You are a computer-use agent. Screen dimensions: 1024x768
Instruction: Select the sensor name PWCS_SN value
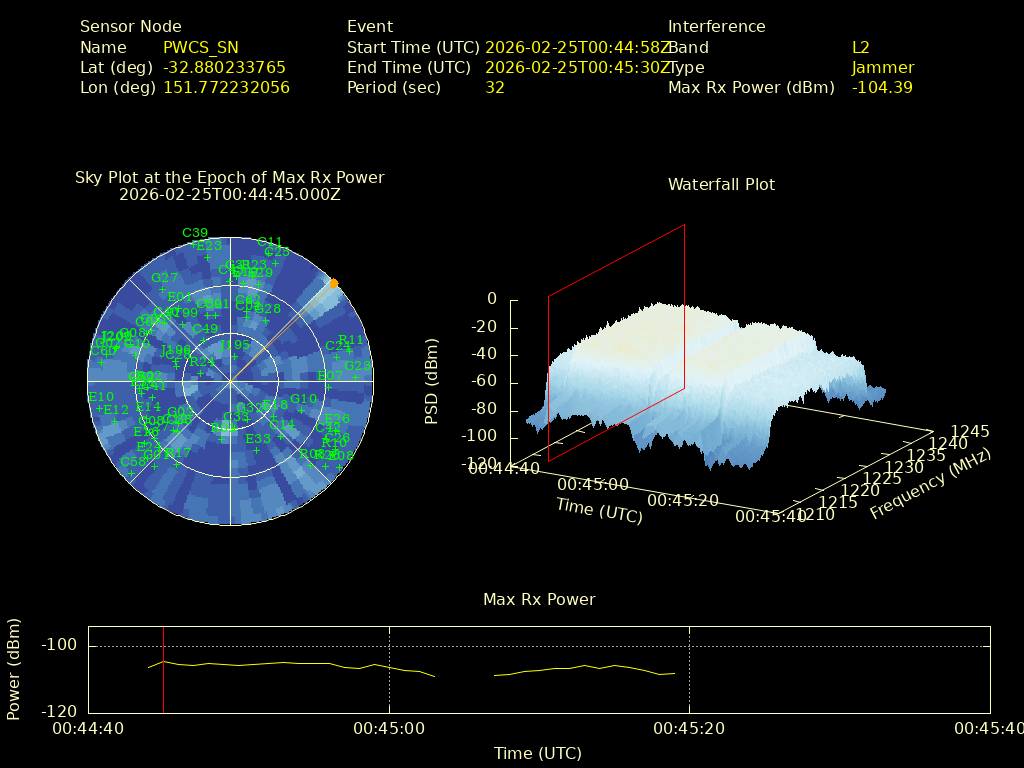[200, 47]
